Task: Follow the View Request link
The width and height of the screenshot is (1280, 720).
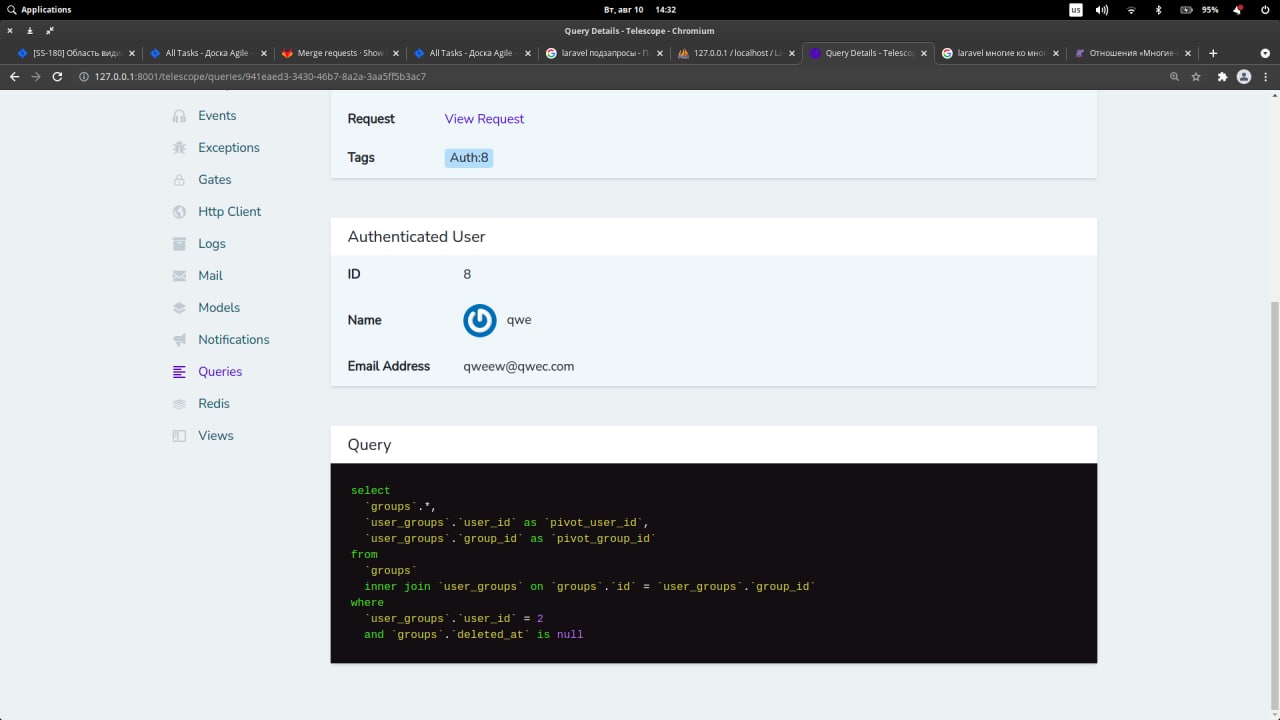Action: 484,119
